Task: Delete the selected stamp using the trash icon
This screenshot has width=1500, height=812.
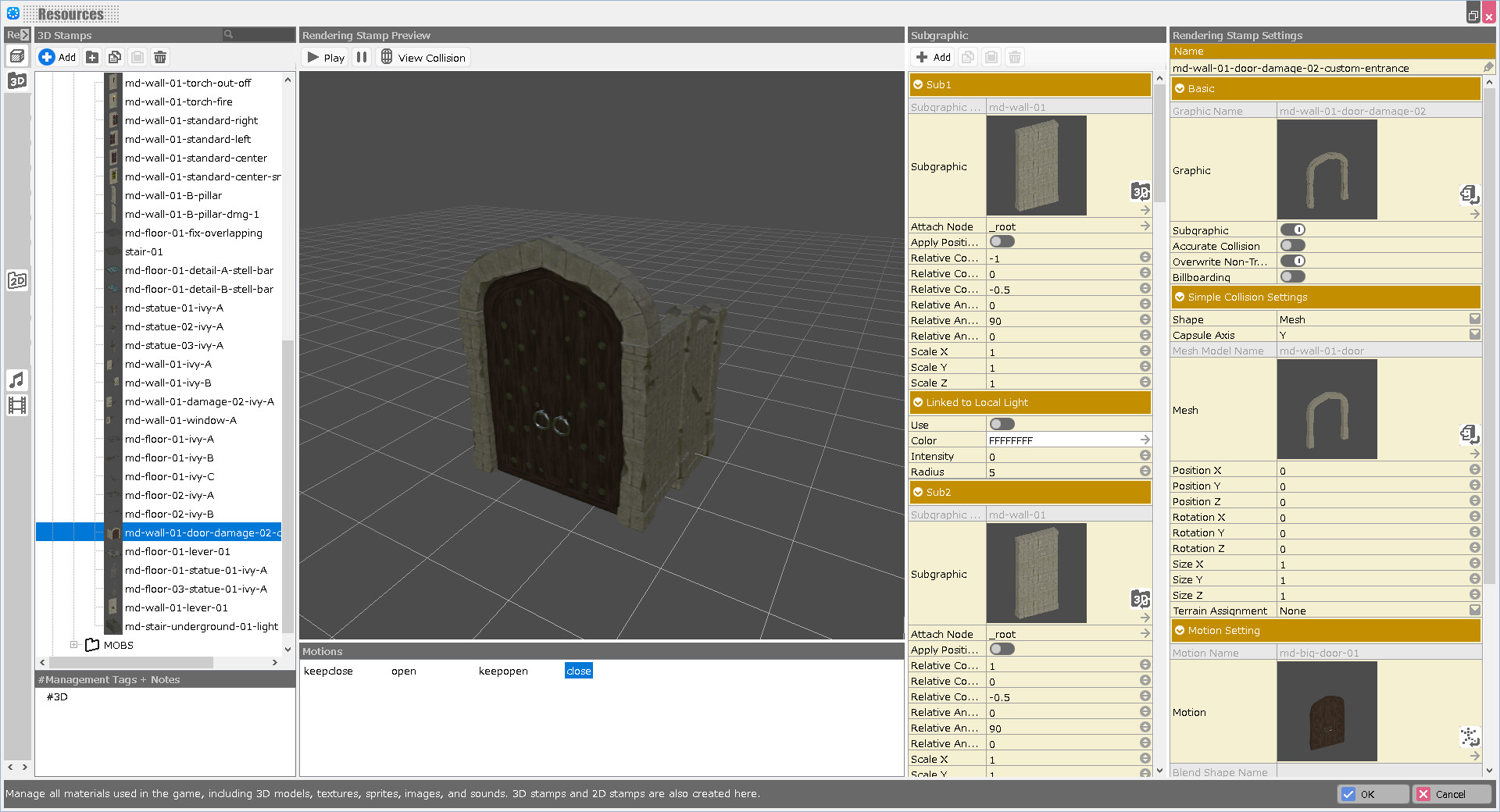Action: click(x=160, y=56)
